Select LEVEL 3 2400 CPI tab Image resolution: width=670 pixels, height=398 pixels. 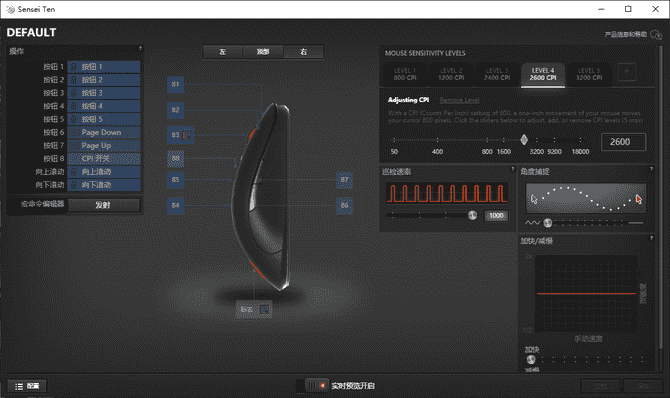coord(497,74)
